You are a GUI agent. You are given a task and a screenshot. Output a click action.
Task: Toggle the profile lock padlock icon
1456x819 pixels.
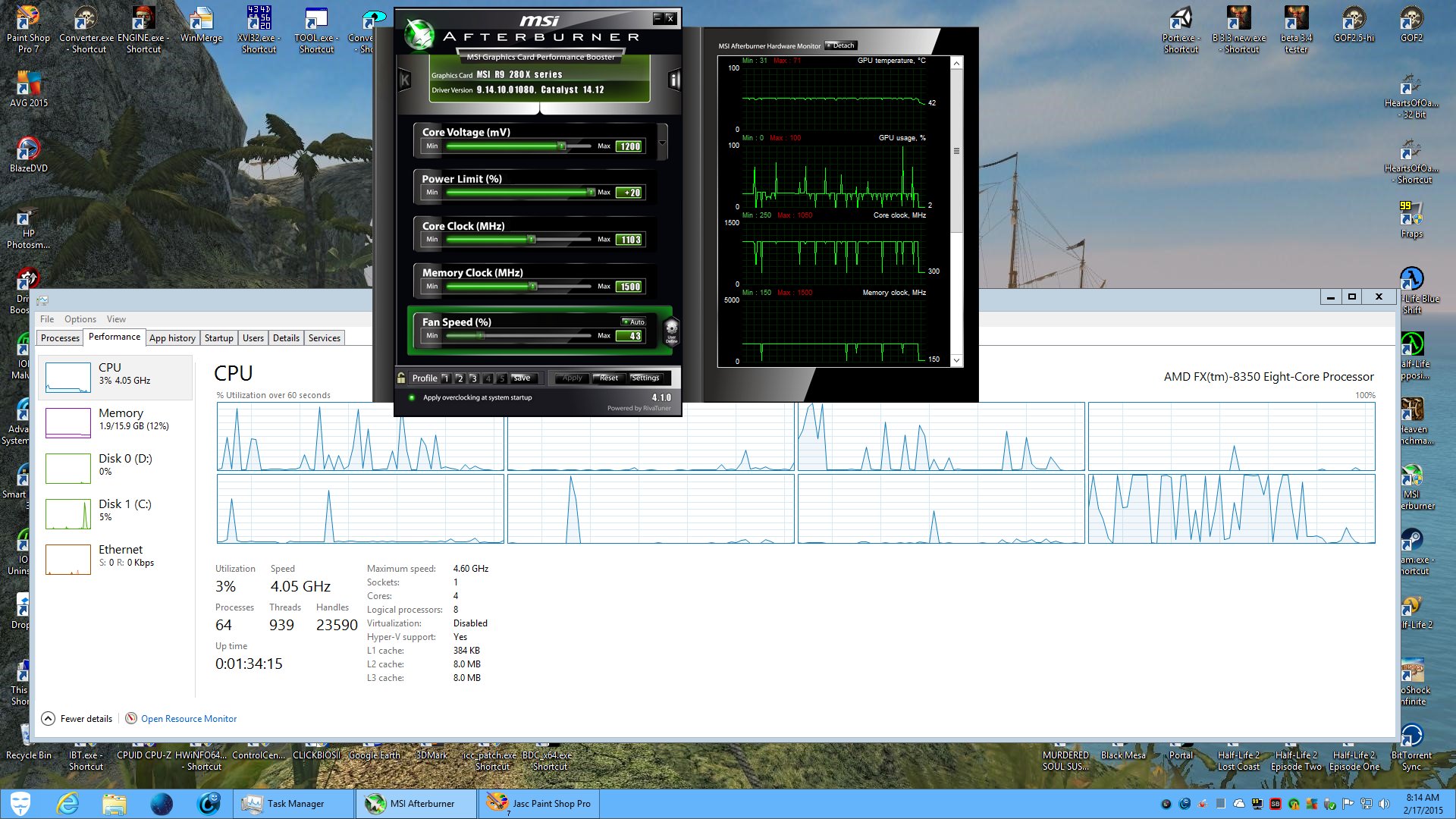[401, 378]
